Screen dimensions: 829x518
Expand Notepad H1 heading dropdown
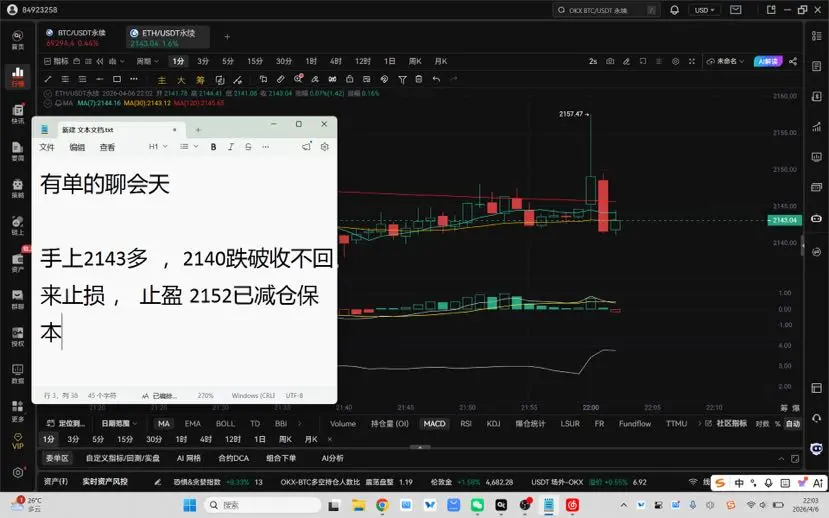(158, 146)
